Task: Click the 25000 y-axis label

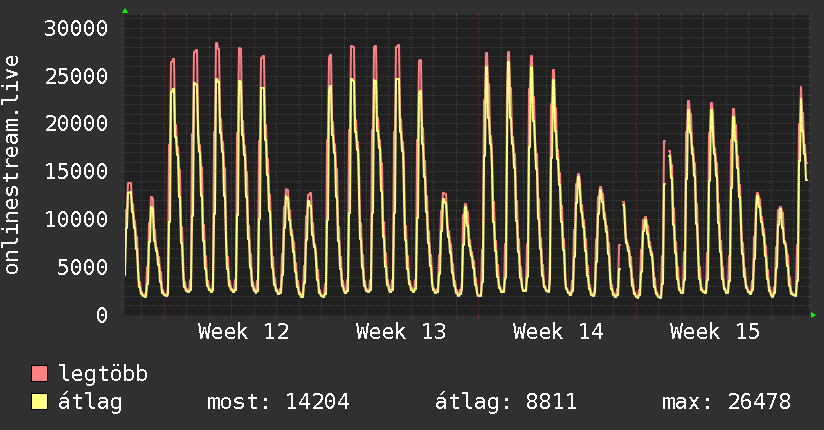Action: tap(76, 76)
